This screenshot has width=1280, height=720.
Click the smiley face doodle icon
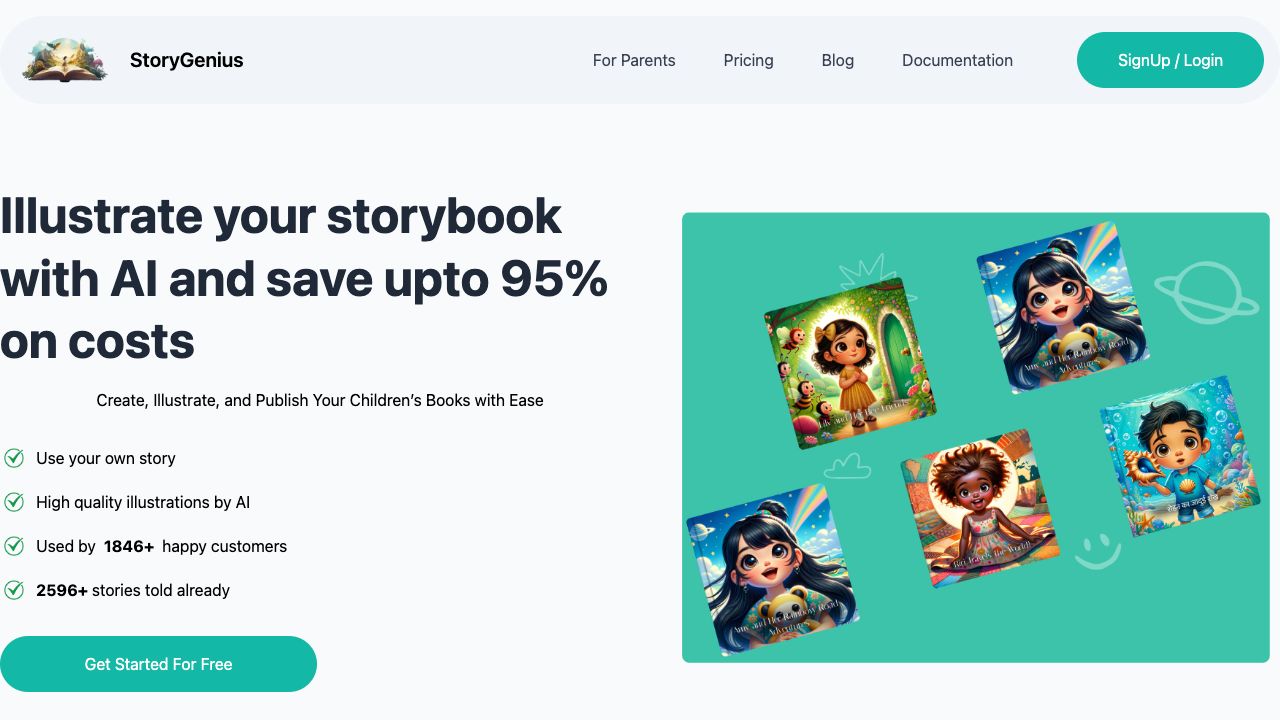pyautogui.click(x=1097, y=550)
